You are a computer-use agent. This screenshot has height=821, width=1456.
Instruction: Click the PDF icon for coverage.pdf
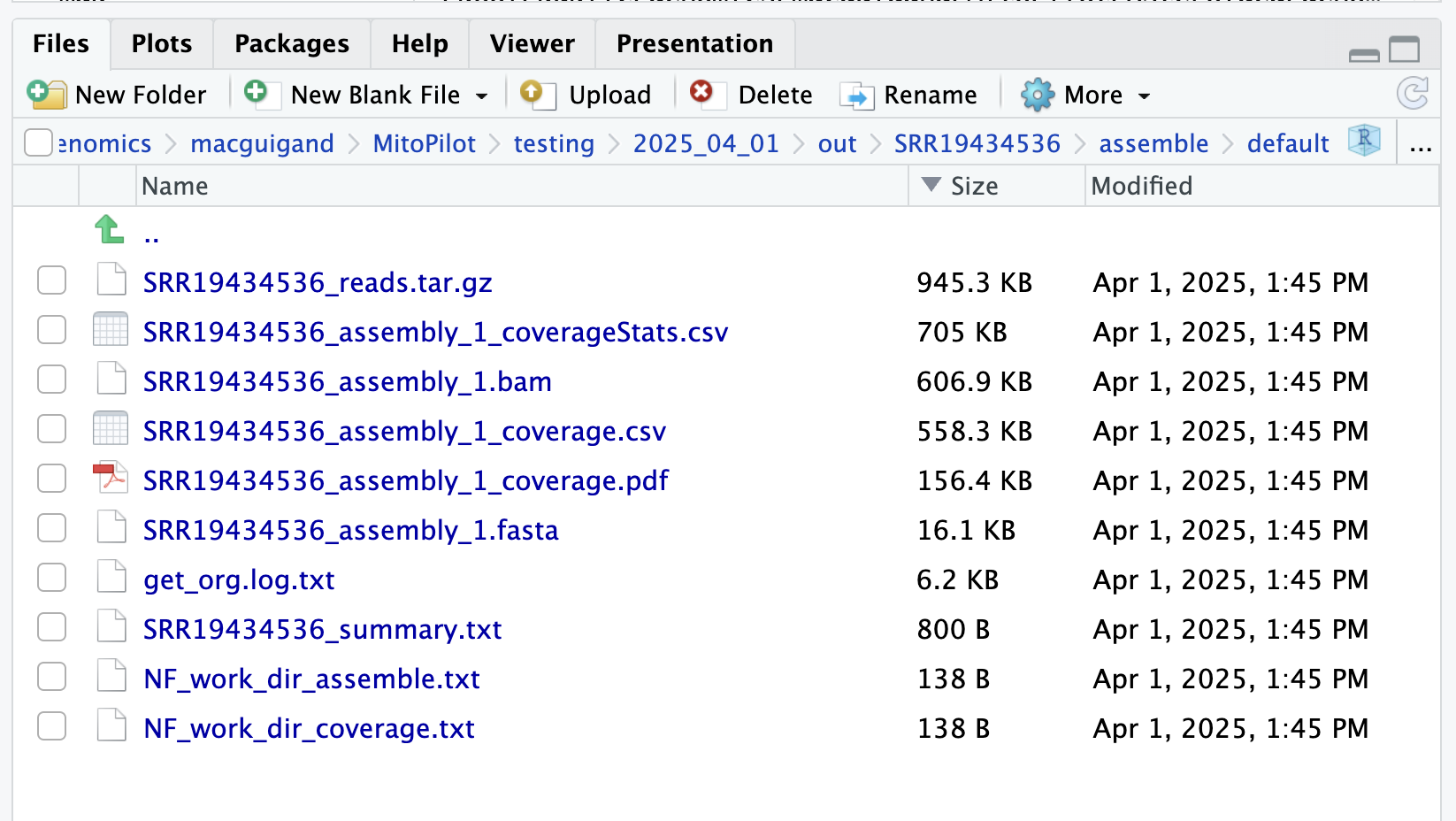point(111,480)
